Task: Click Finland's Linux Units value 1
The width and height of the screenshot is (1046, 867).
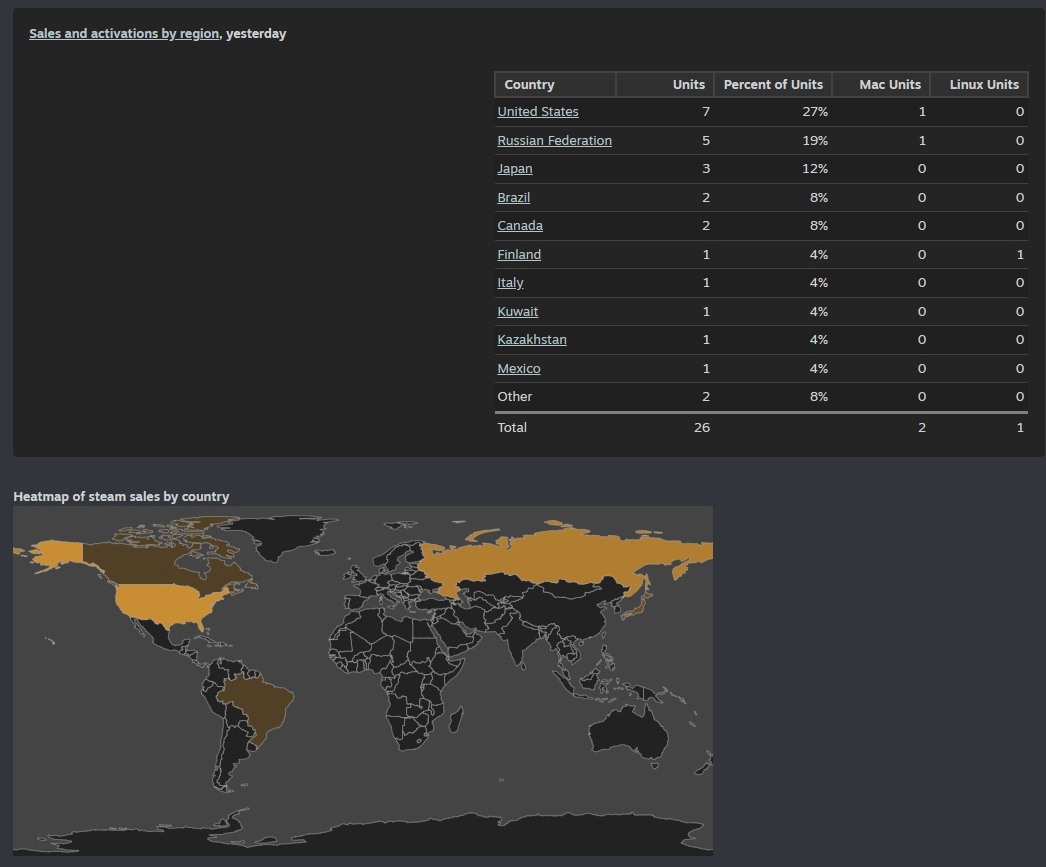Action: click(x=1020, y=254)
